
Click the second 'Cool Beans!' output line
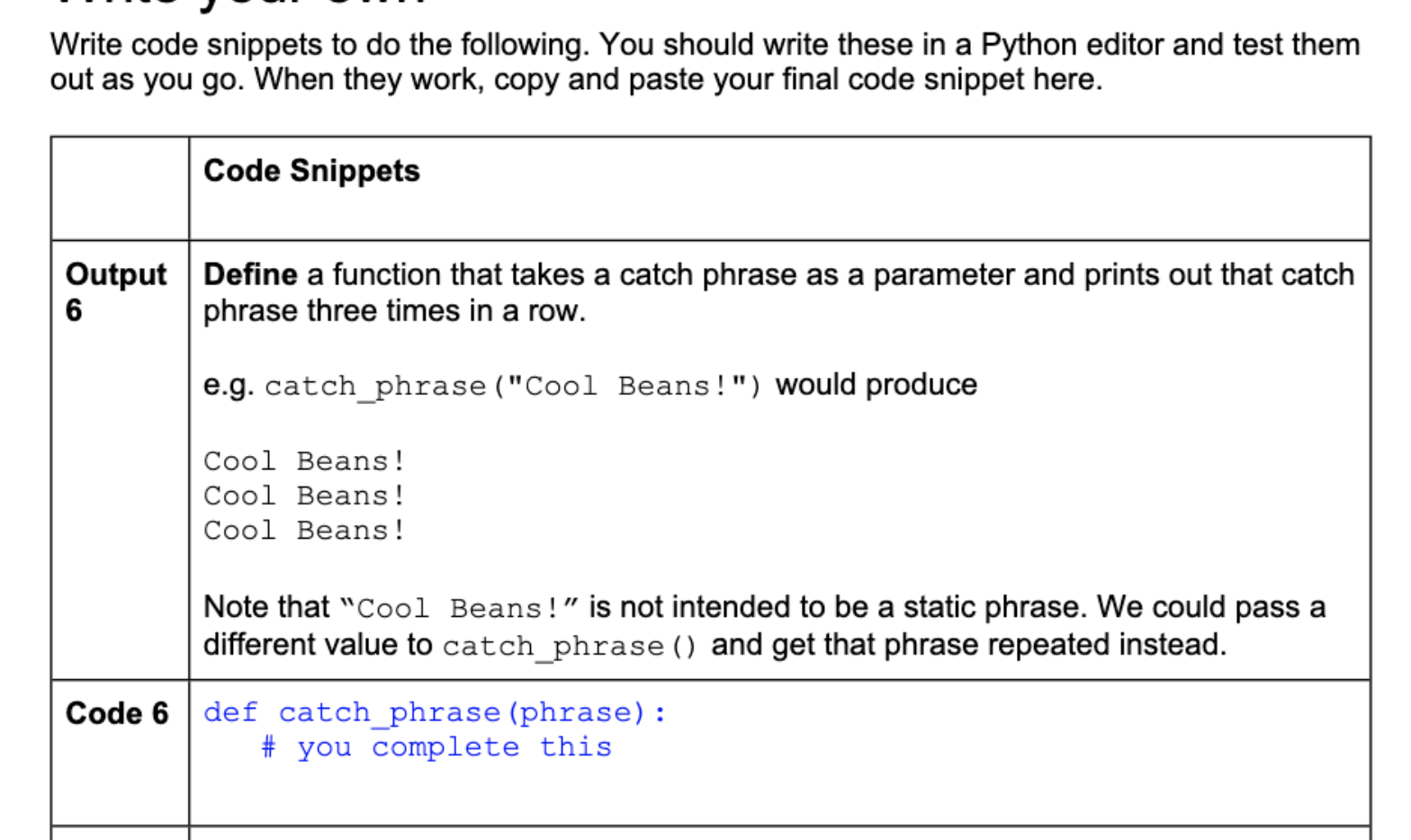click(304, 496)
